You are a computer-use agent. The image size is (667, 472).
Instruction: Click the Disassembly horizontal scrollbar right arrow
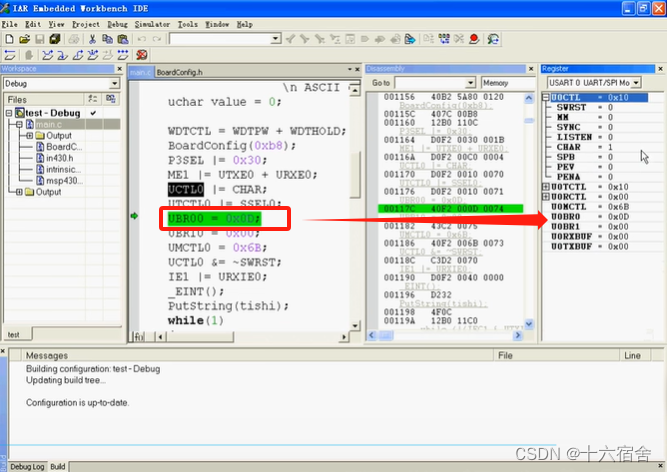(x=518, y=335)
